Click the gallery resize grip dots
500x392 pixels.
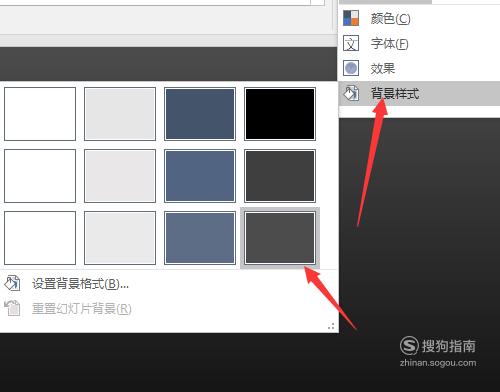(331, 326)
